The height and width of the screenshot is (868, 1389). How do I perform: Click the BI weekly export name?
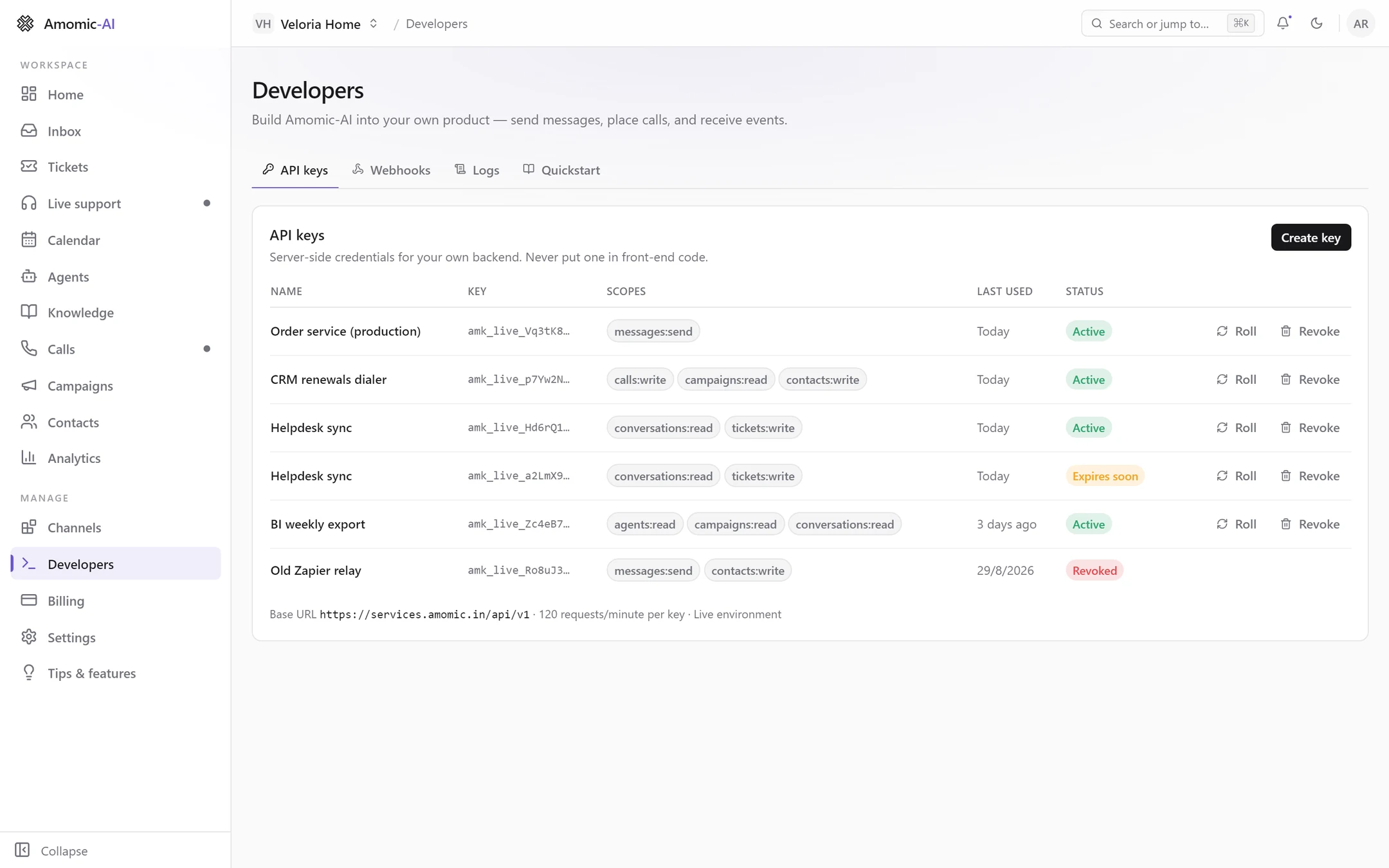318,525
